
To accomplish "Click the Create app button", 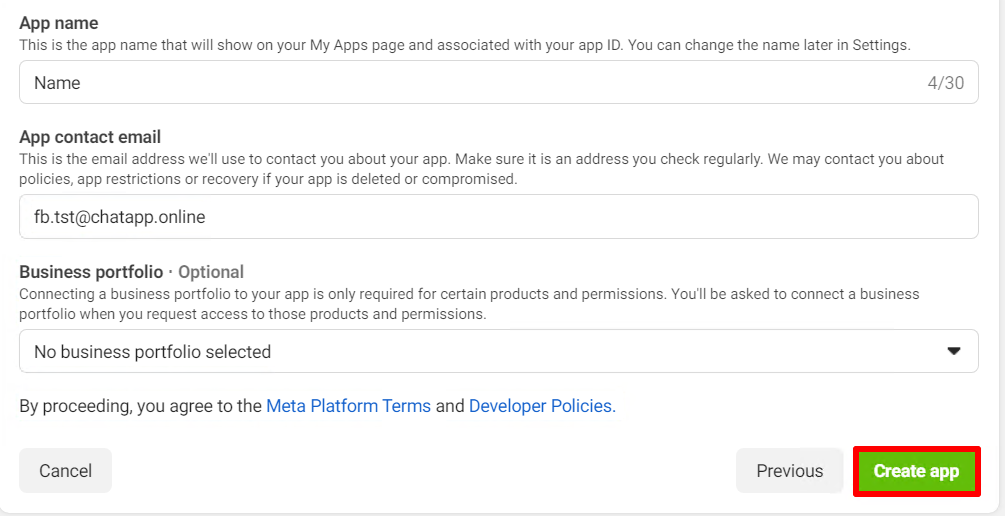I will (x=916, y=471).
